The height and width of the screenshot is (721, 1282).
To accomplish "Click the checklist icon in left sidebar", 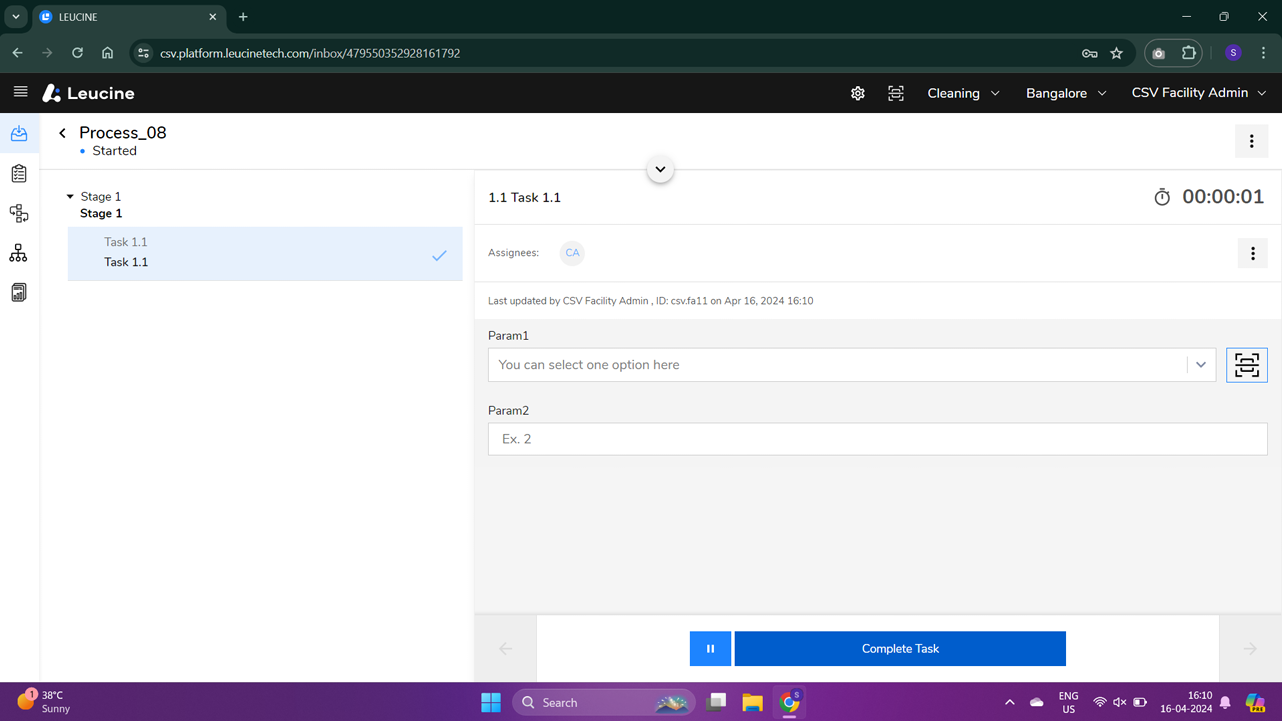I will (19, 174).
